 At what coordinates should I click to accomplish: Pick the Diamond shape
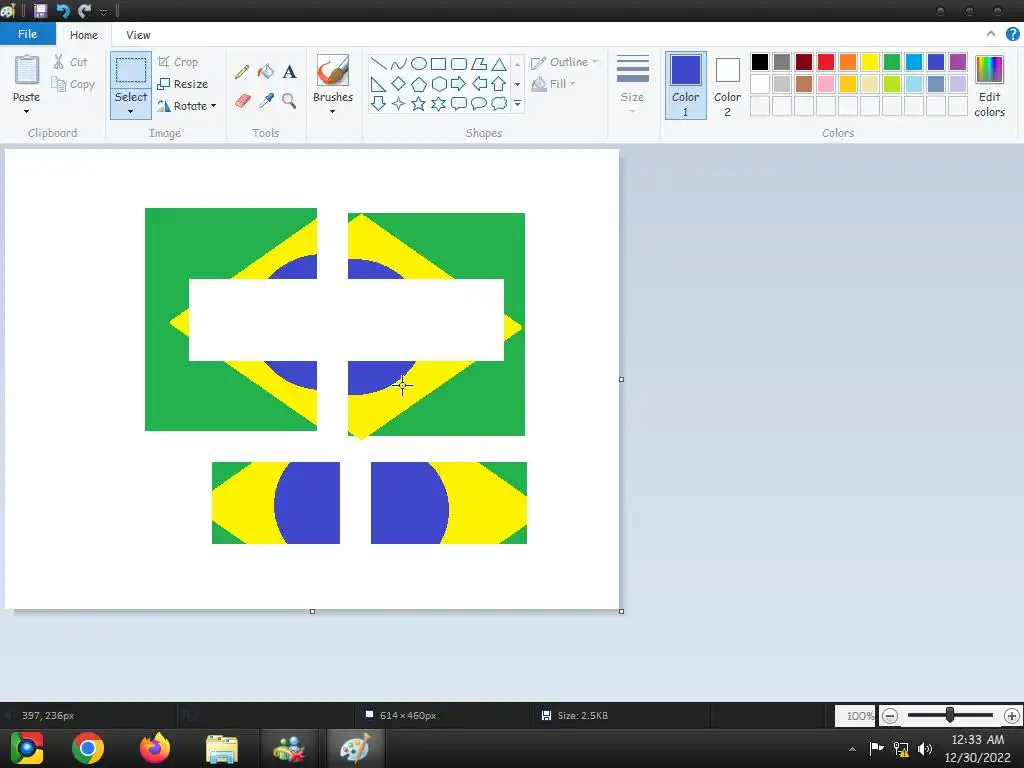pos(398,84)
